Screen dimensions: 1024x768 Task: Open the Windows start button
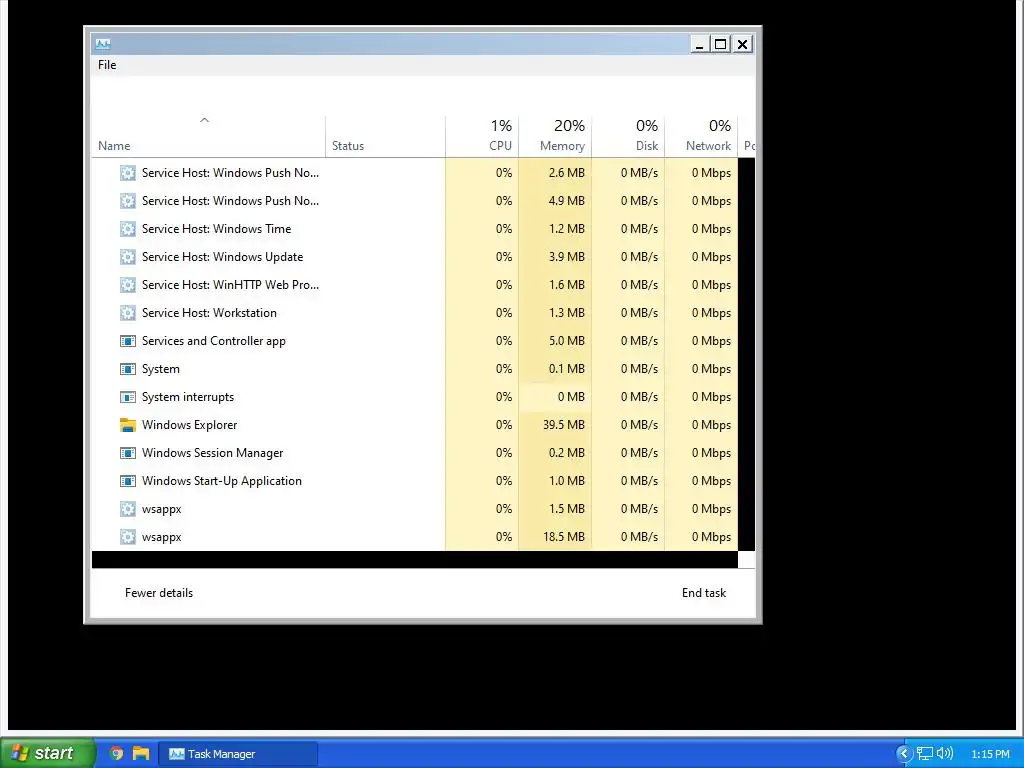tap(47, 753)
